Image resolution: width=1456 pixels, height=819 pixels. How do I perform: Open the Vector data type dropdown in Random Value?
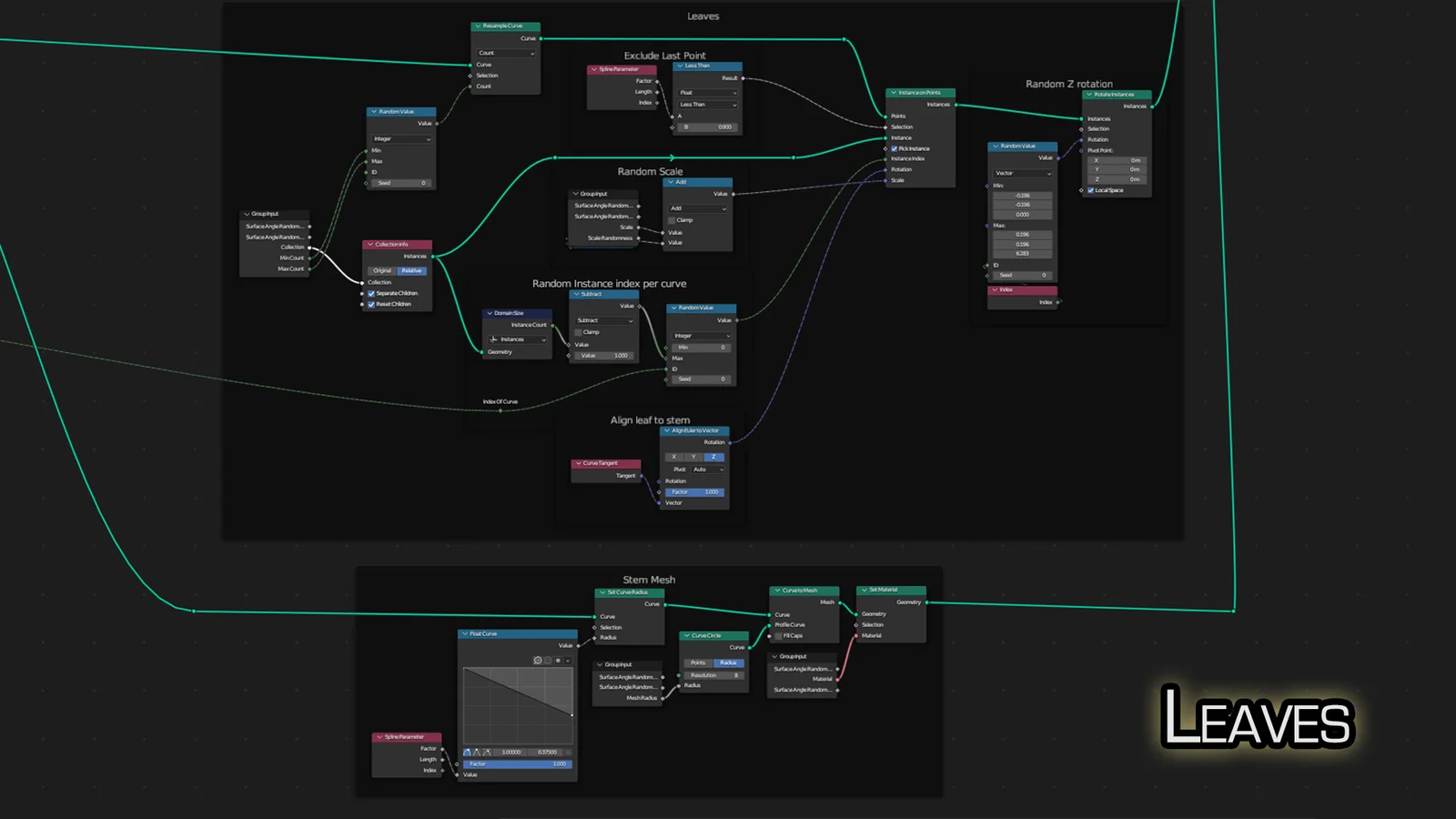coord(1022,173)
